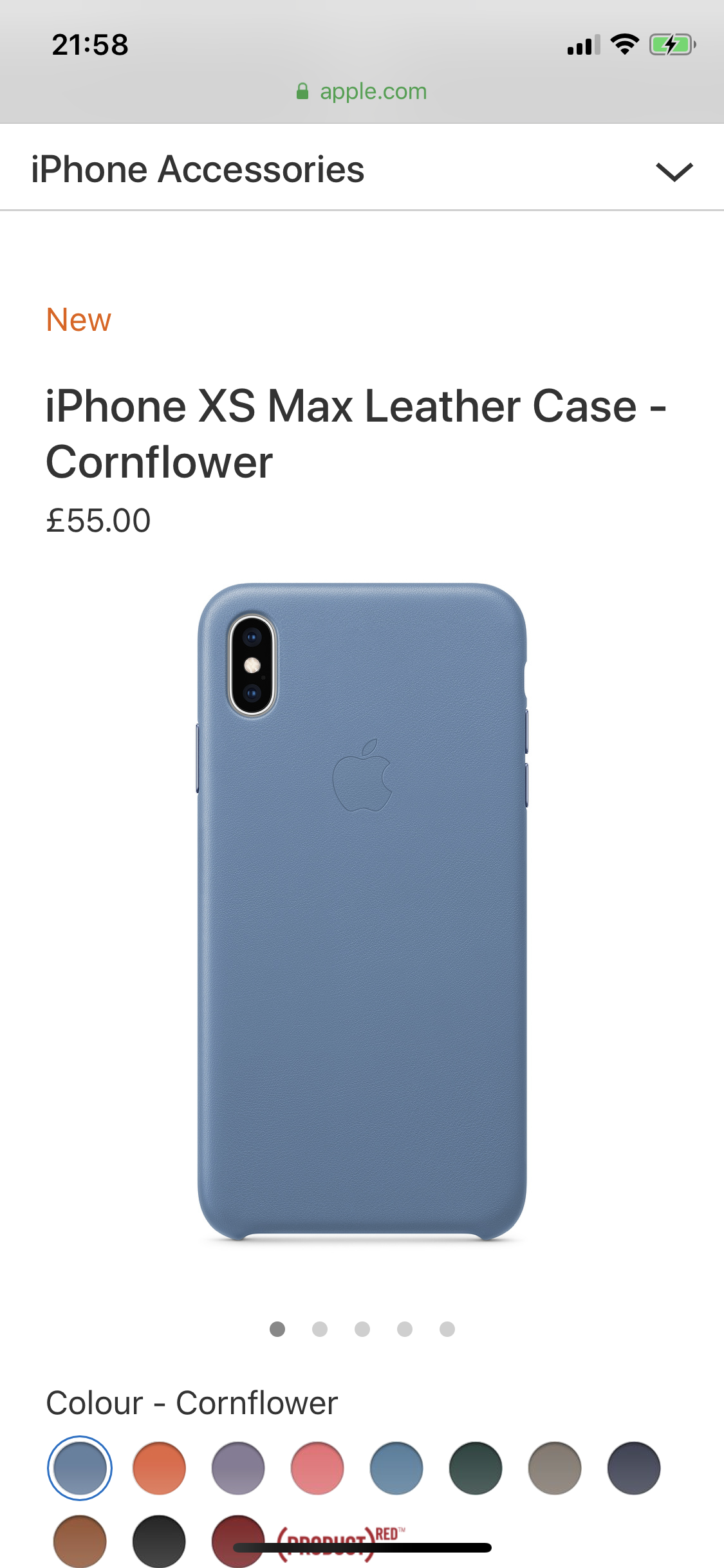Go to the fifth gallery image dot
724x1568 pixels.
[447, 1329]
